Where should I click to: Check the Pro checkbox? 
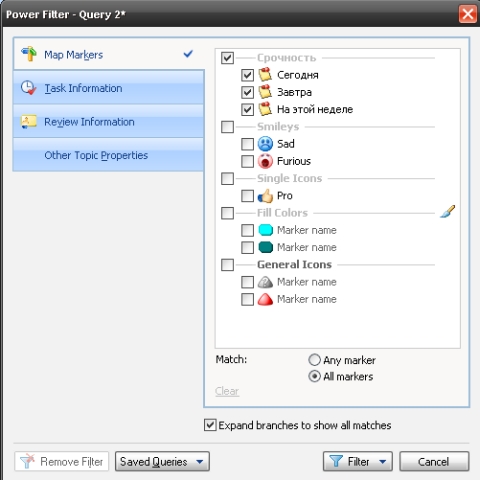pos(247,196)
